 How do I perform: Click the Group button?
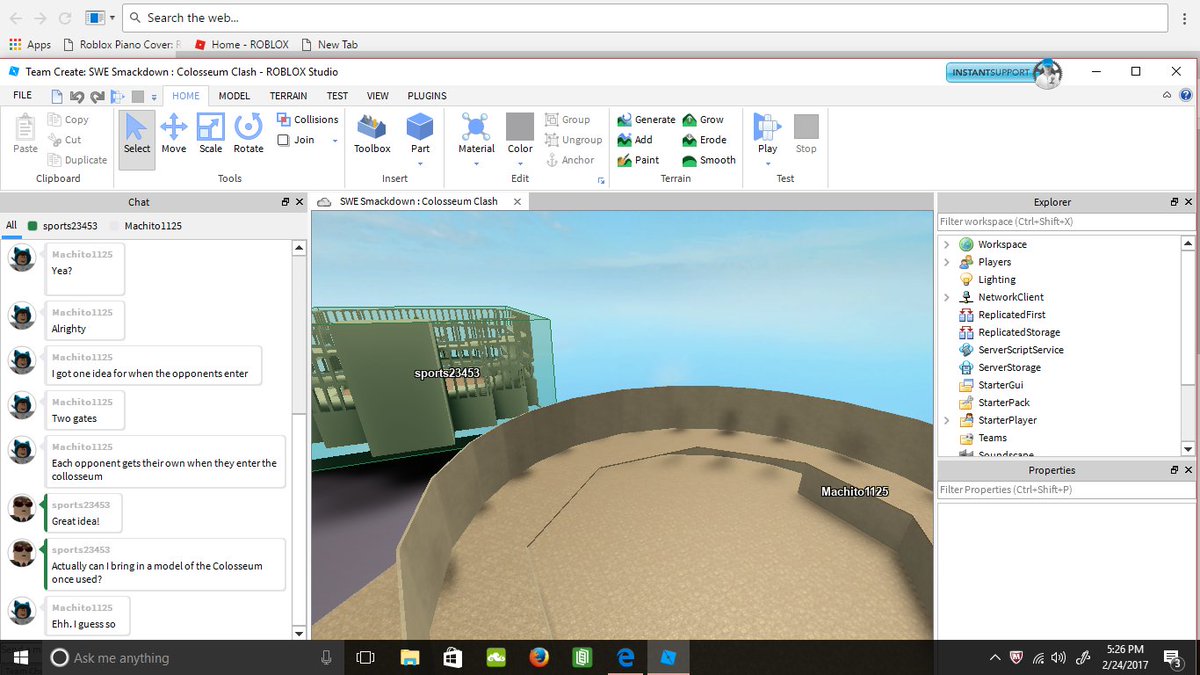[567, 119]
